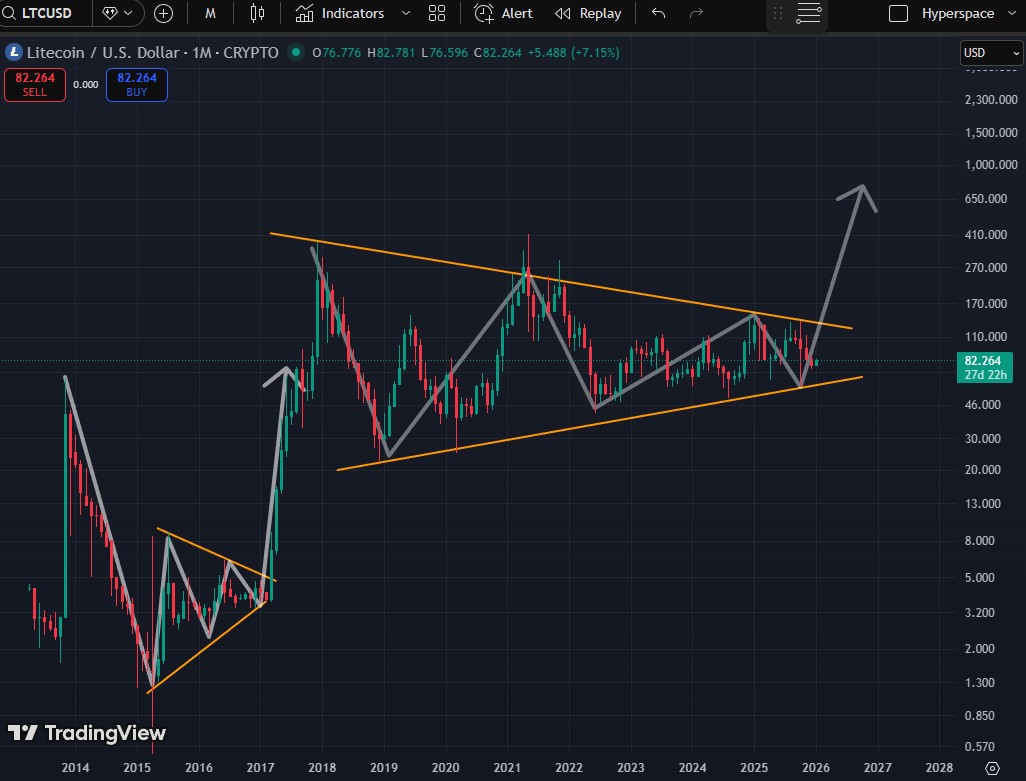Click the 0.000 spread value
The image size is (1026, 781).
click(x=86, y=84)
